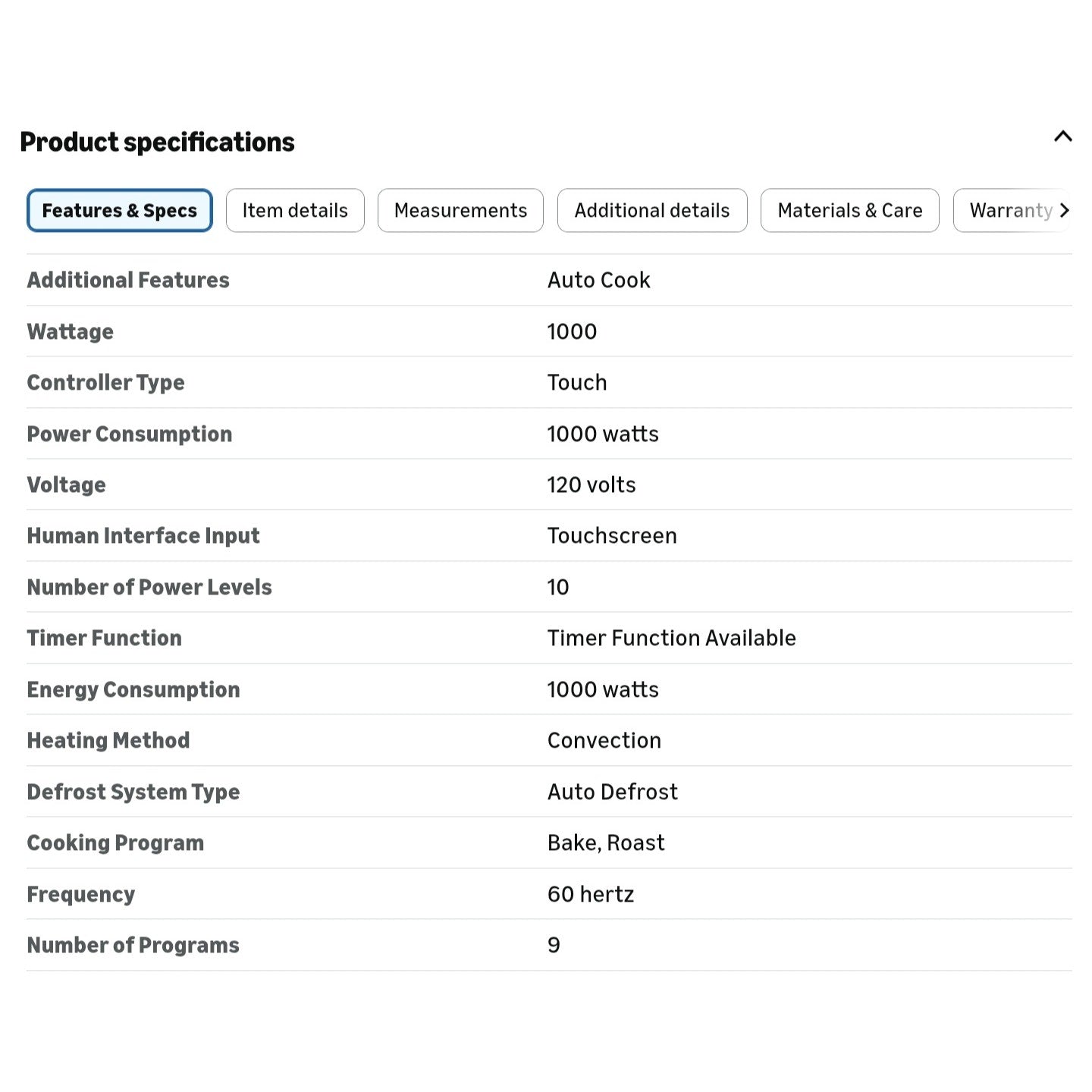Click the Controller Type label
Image resolution: width=1092 pixels, height=1092 pixels.
pos(105,382)
